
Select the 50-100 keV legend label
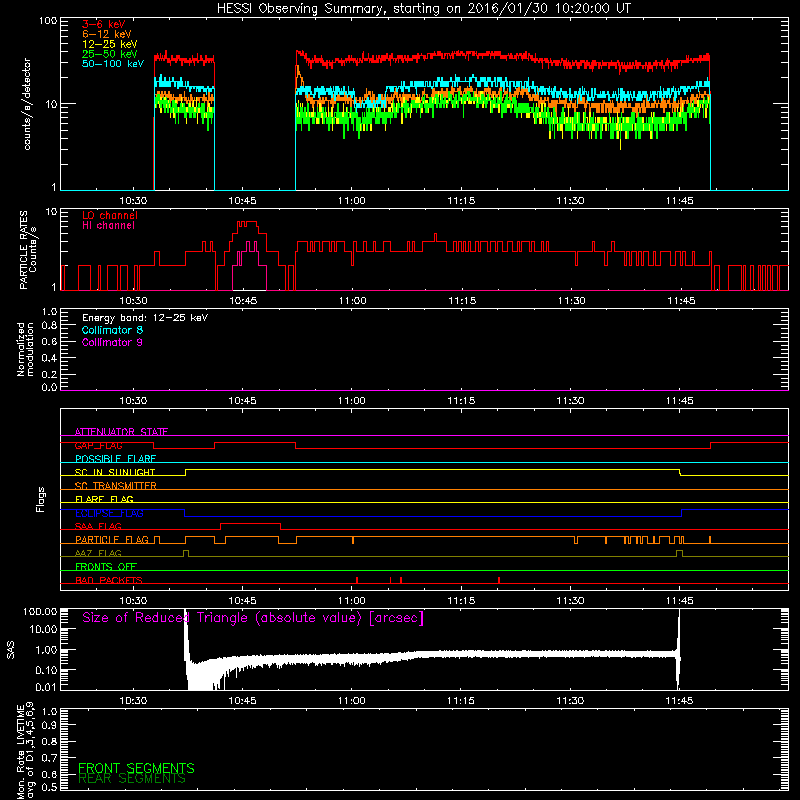click(x=113, y=64)
